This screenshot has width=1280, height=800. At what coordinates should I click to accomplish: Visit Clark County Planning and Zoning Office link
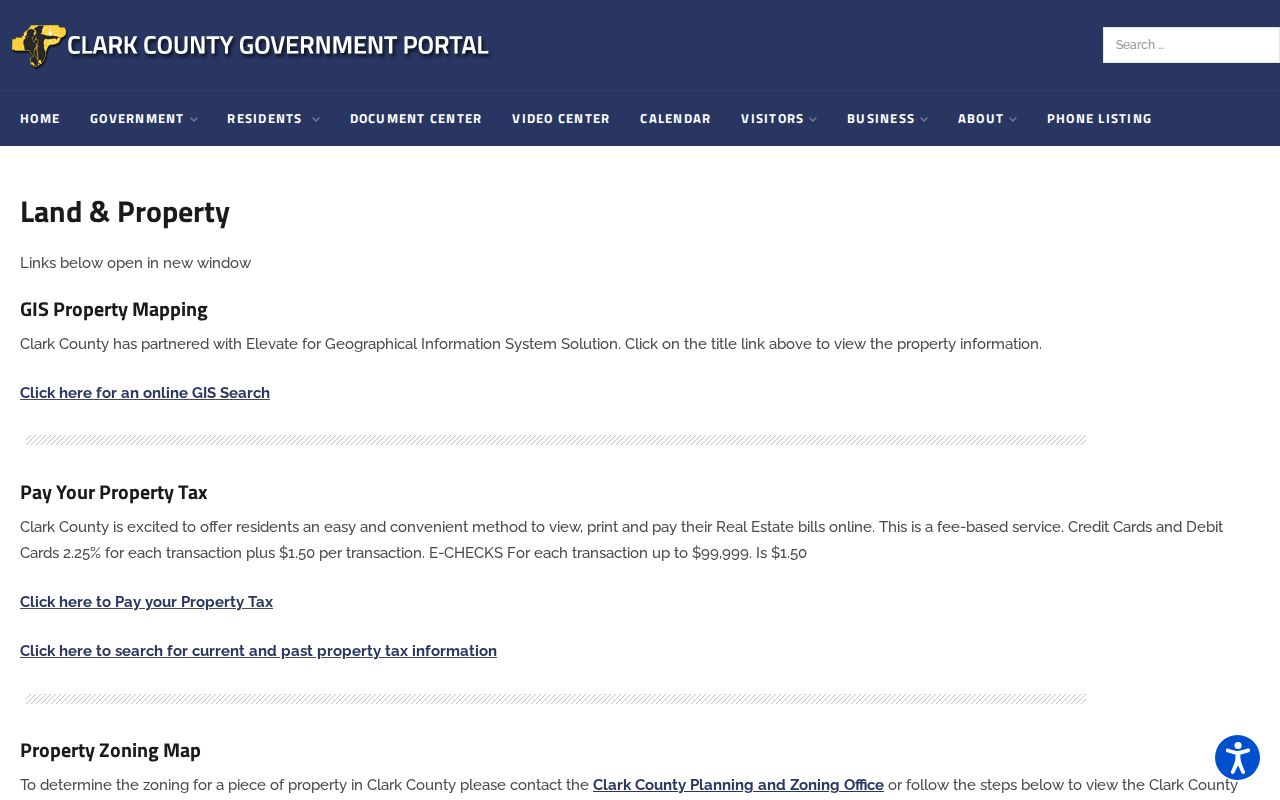tap(738, 785)
